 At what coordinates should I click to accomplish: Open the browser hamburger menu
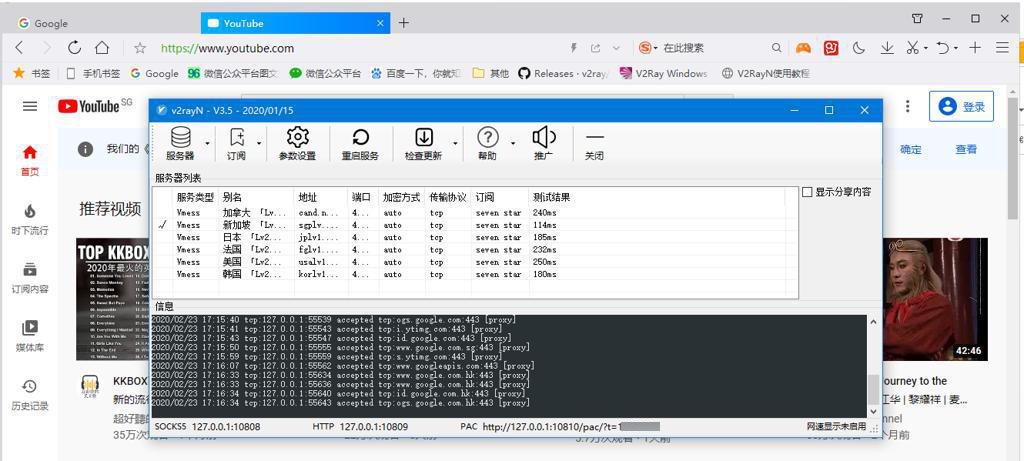pos(1002,48)
